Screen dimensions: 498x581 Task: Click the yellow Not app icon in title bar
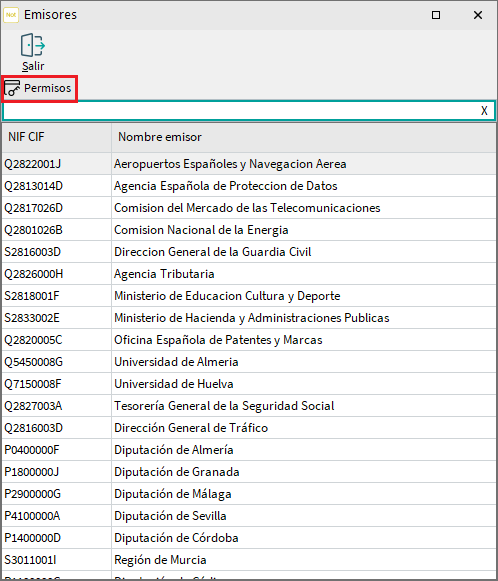click(x=11, y=15)
